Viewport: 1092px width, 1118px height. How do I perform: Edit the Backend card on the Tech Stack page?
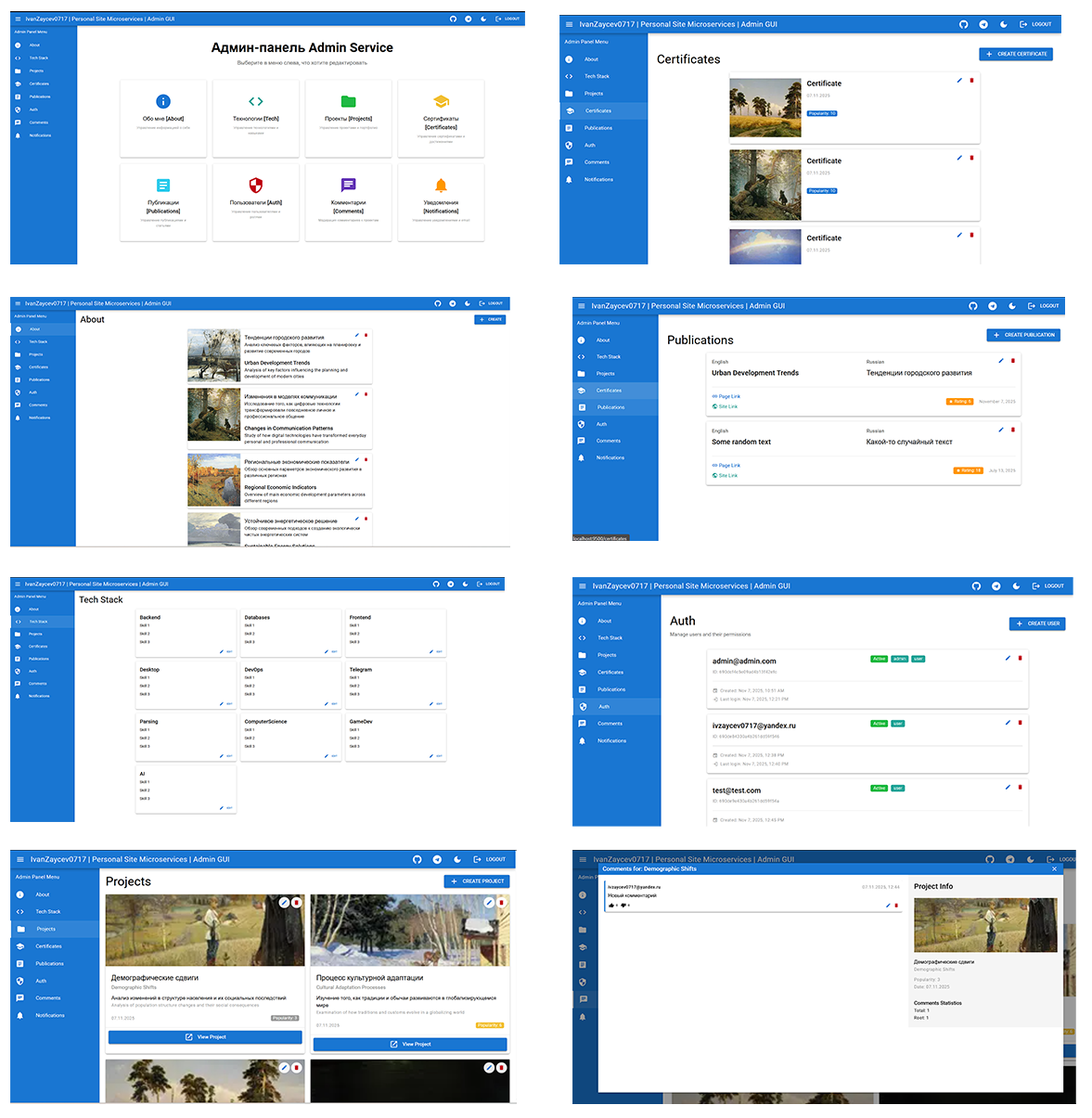[x=227, y=651]
